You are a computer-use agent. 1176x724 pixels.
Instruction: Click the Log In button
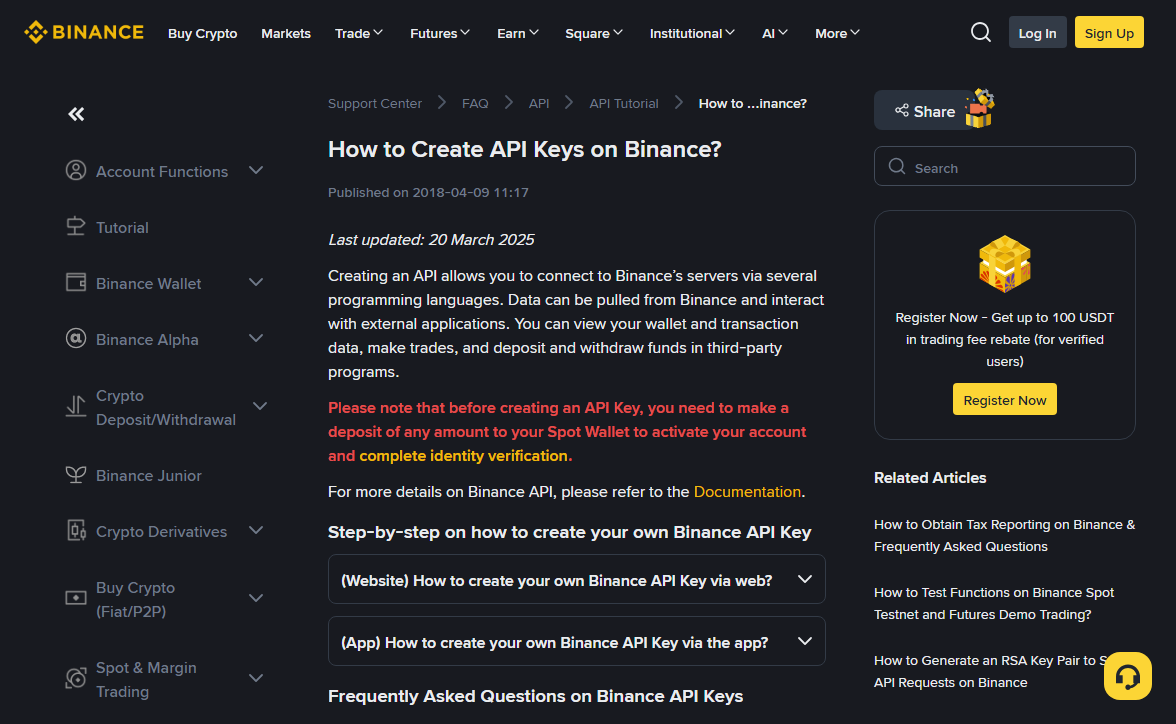(x=1037, y=32)
